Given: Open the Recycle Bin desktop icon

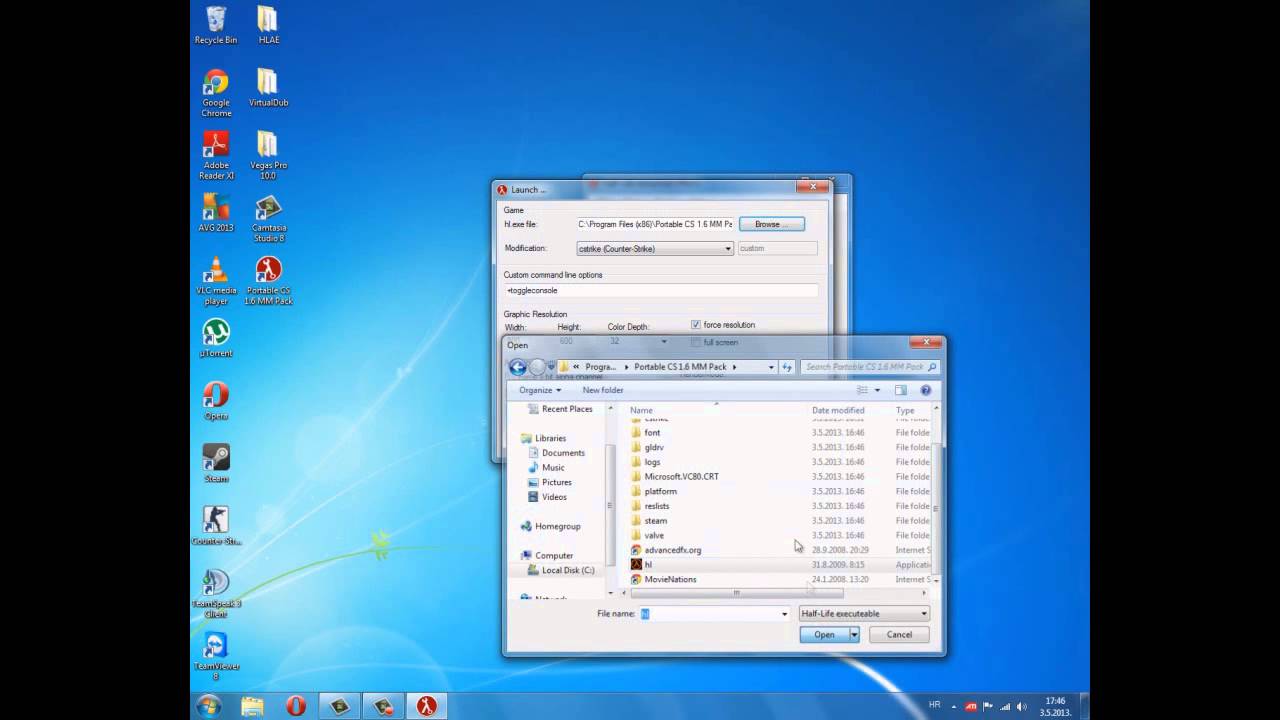Looking at the screenshot, I should click(x=216, y=25).
